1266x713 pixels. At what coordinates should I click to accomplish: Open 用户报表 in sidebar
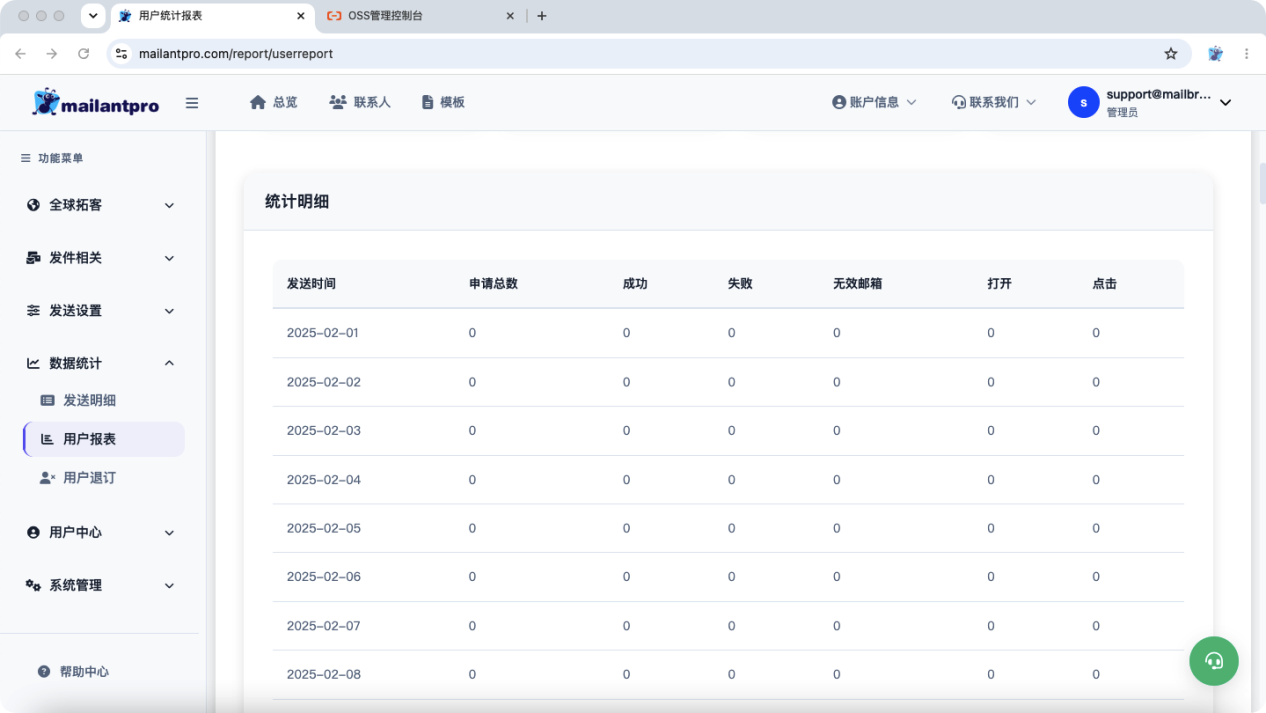pos(103,439)
